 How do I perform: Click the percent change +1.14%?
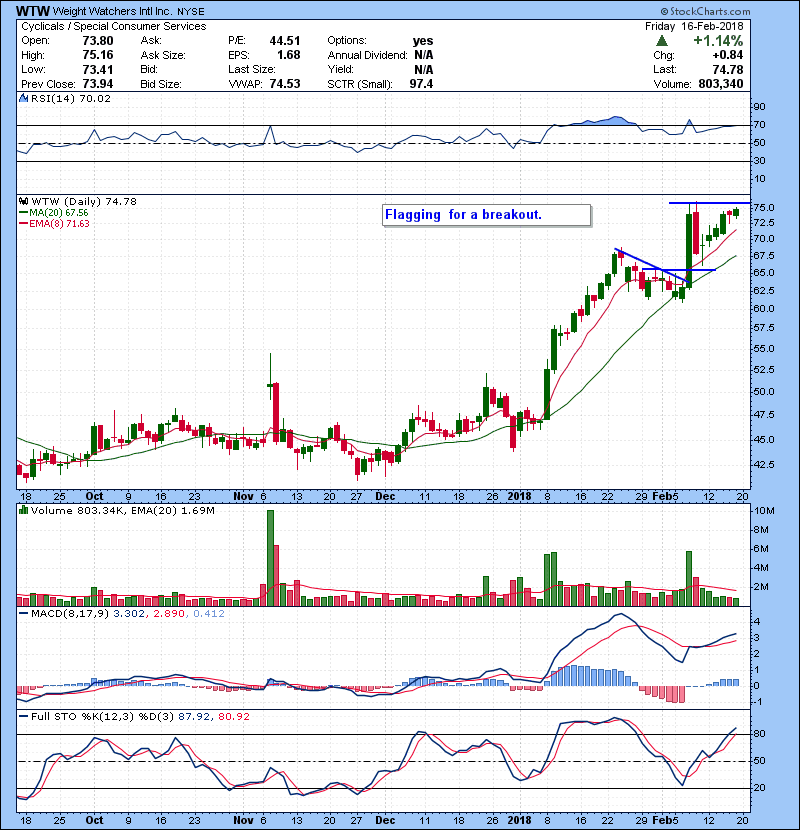718,41
